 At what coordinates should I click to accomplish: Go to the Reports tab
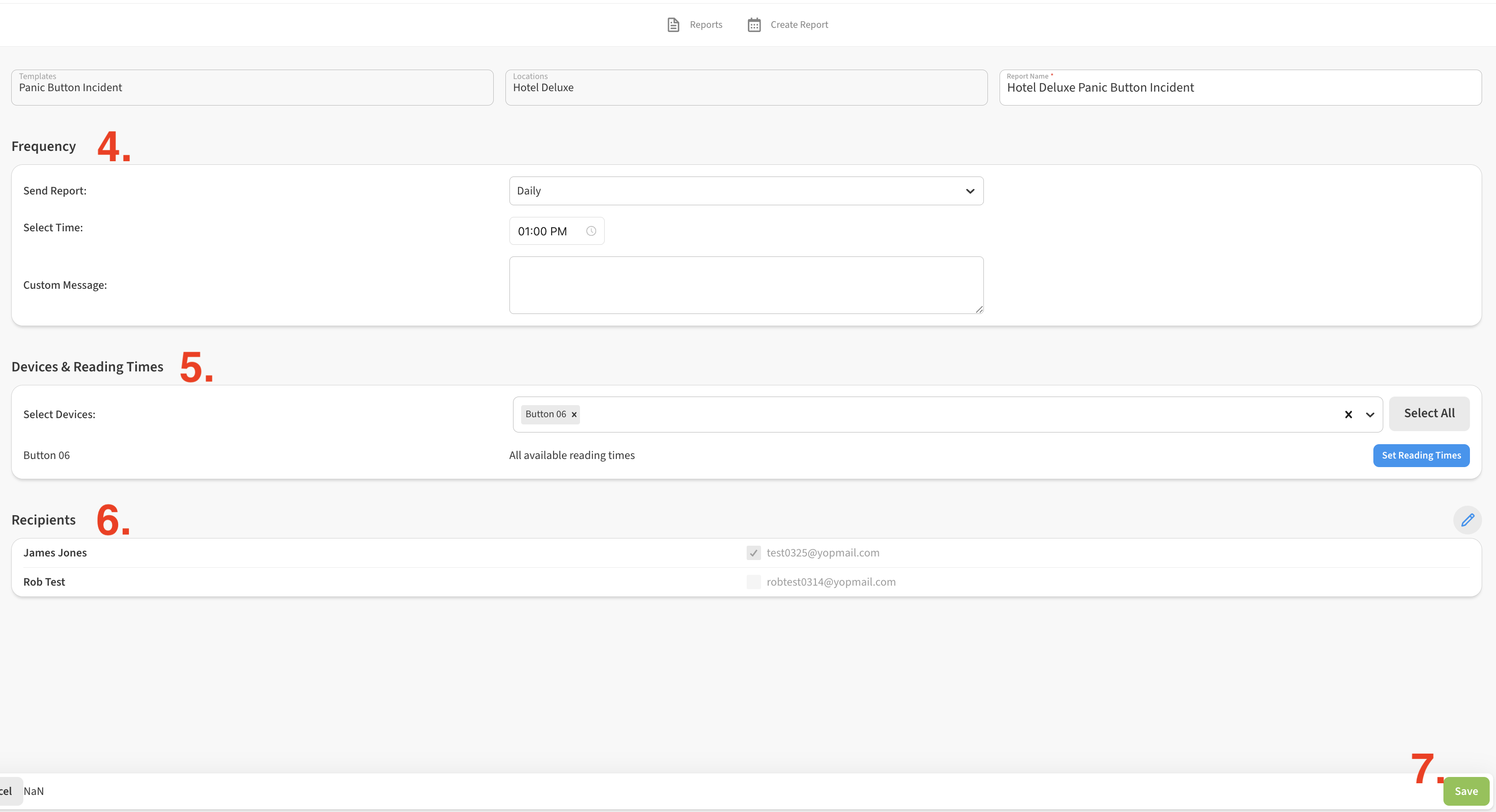[x=706, y=24]
